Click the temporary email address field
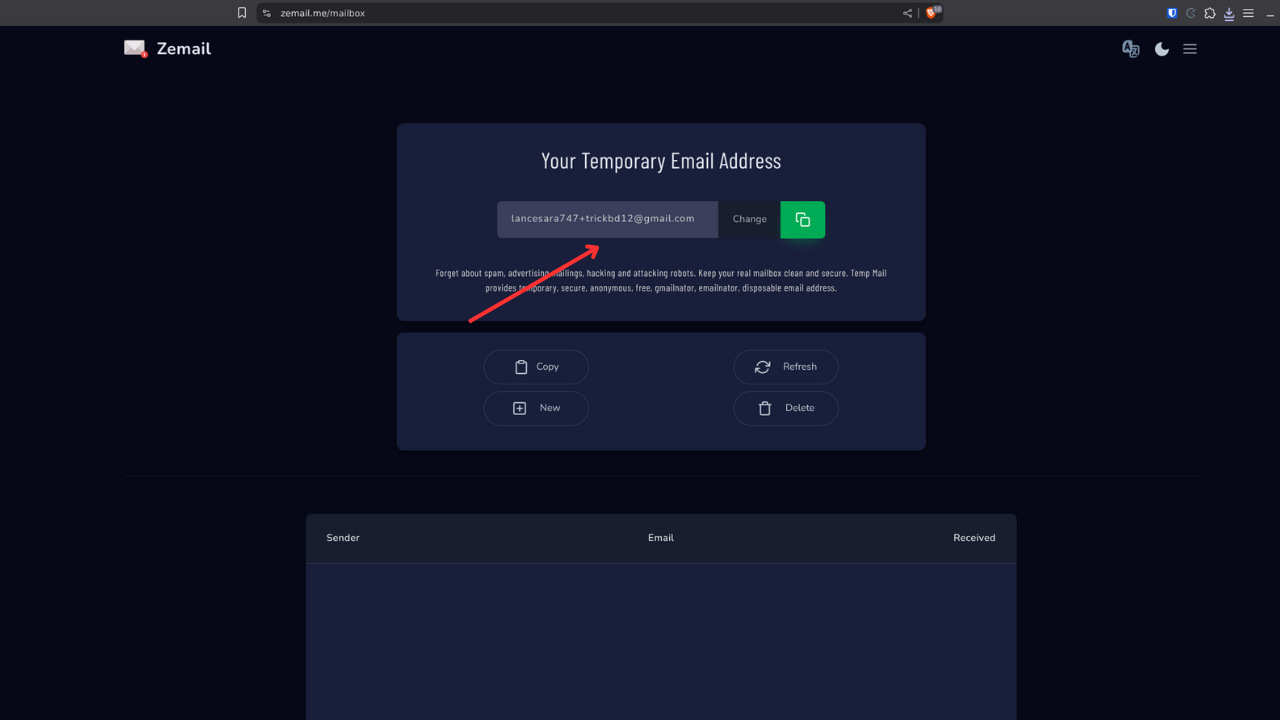This screenshot has height=720, width=1280. point(607,220)
